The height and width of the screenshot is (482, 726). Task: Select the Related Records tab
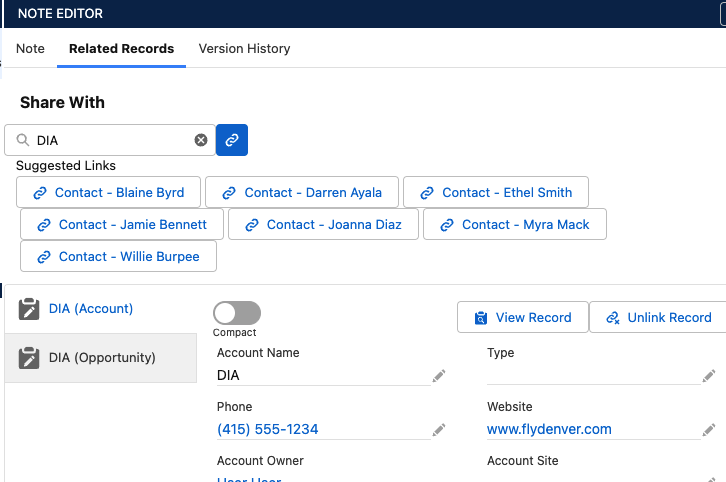tap(121, 49)
